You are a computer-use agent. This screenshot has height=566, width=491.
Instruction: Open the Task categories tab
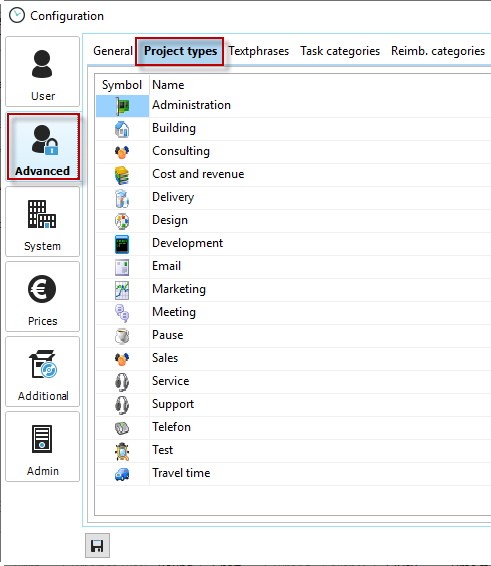click(x=340, y=51)
